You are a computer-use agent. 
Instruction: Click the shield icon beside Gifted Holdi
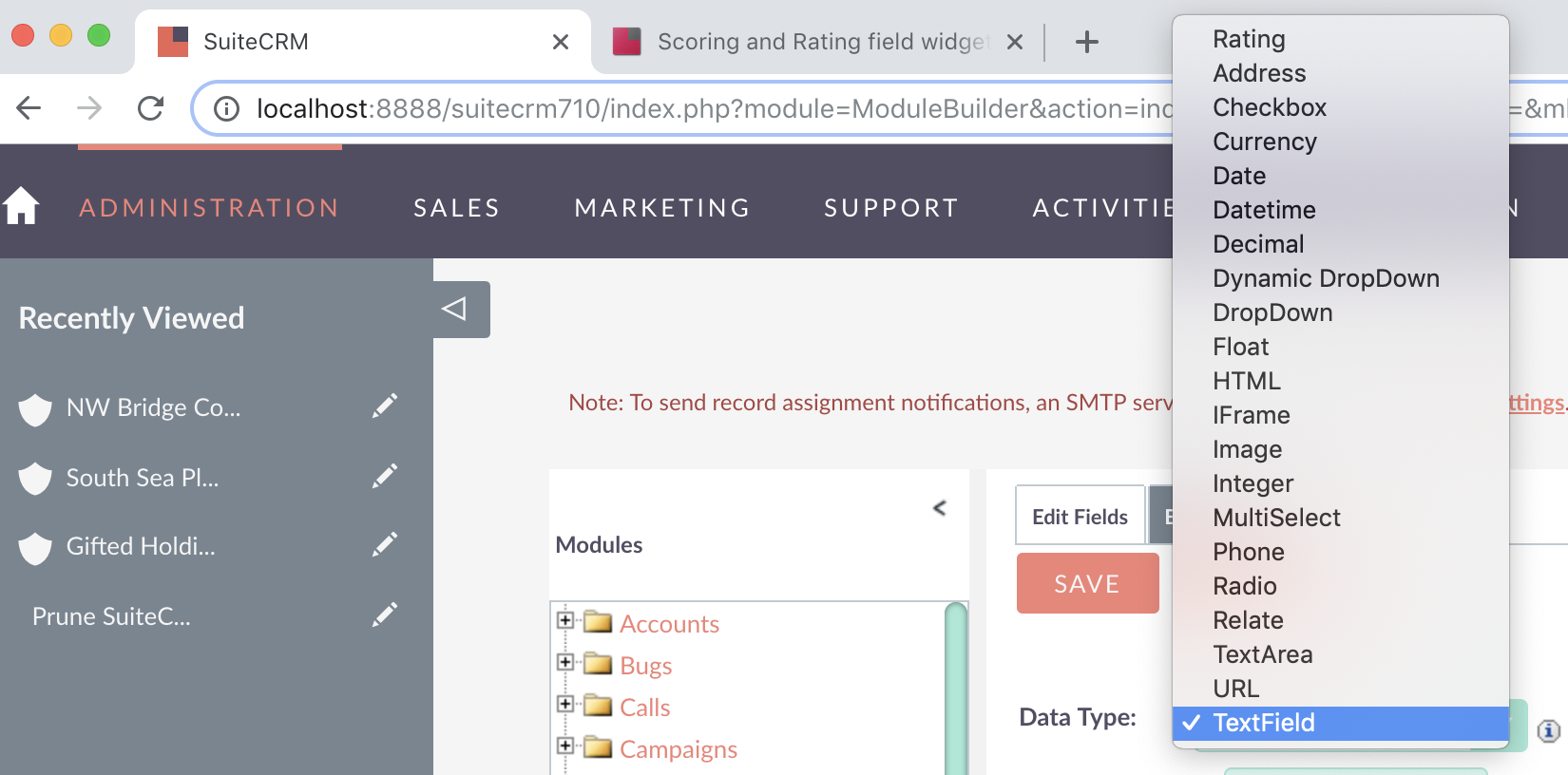(35, 548)
